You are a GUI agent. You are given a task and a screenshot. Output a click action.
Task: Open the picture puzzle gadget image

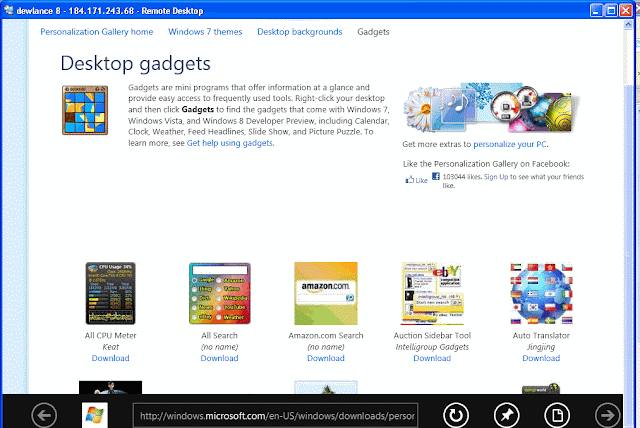tap(85, 110)
